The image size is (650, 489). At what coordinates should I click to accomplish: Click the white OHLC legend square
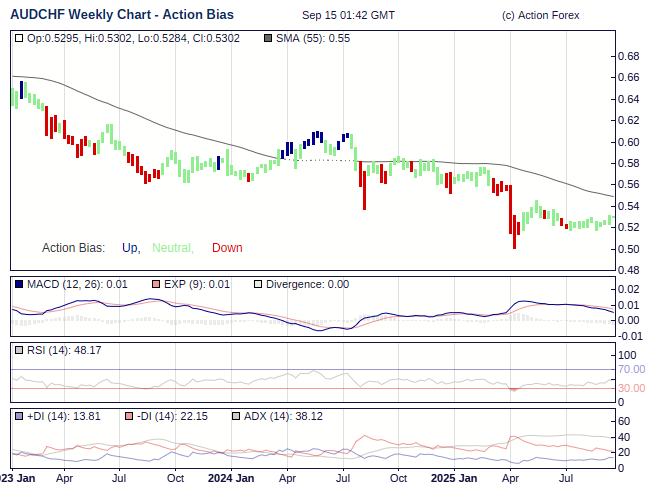tap(20, 38)
